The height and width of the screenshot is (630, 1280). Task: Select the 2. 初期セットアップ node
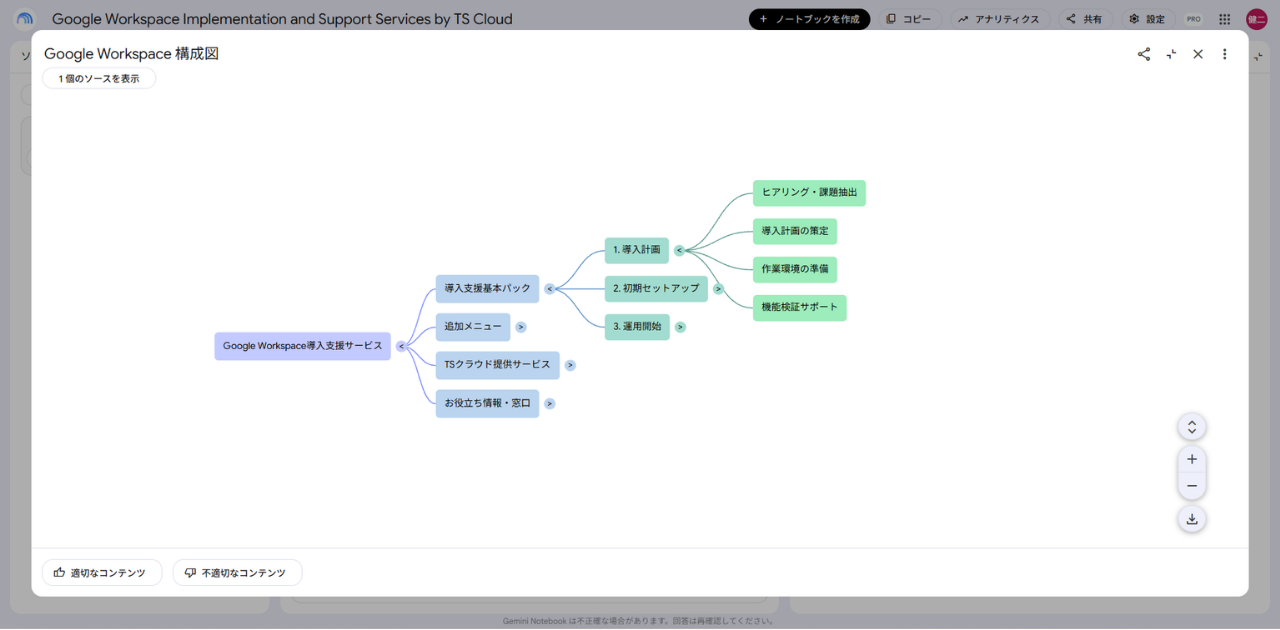pos(656,289)
